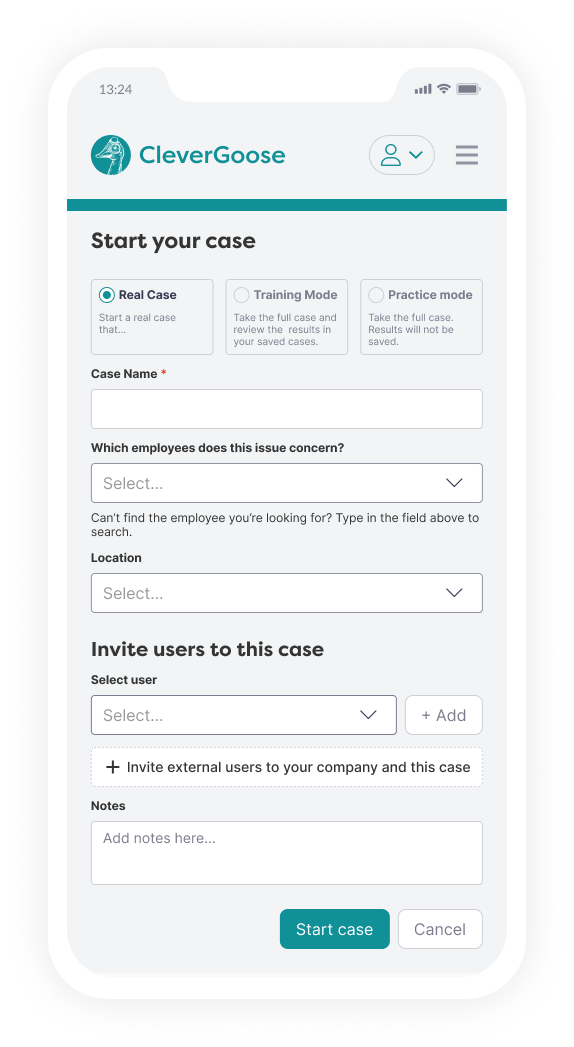This screenshot has height=1047, width=574.
Task: Click the + Add user button
Action: click(444, 715)
